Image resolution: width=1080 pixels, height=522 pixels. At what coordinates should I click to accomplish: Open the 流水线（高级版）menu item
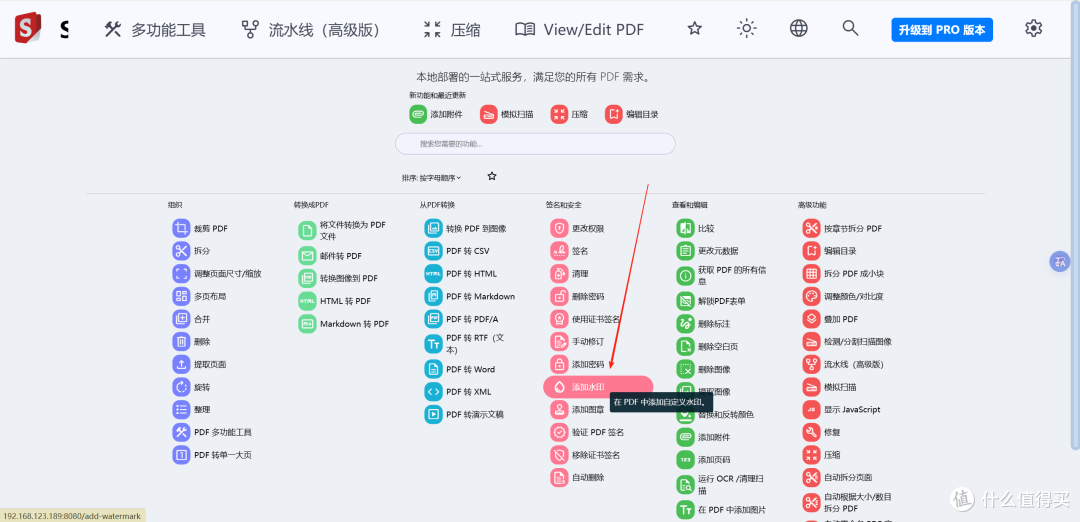click(311, 30)
